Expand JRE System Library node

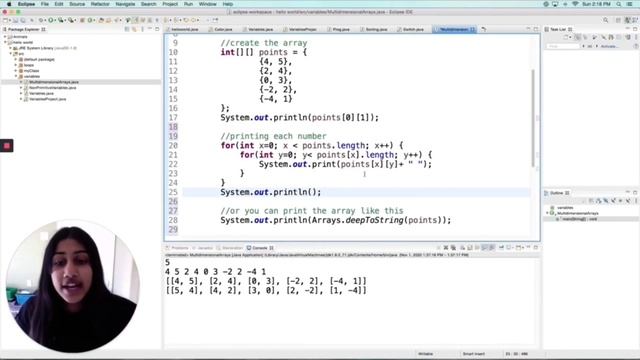(11, 48)
